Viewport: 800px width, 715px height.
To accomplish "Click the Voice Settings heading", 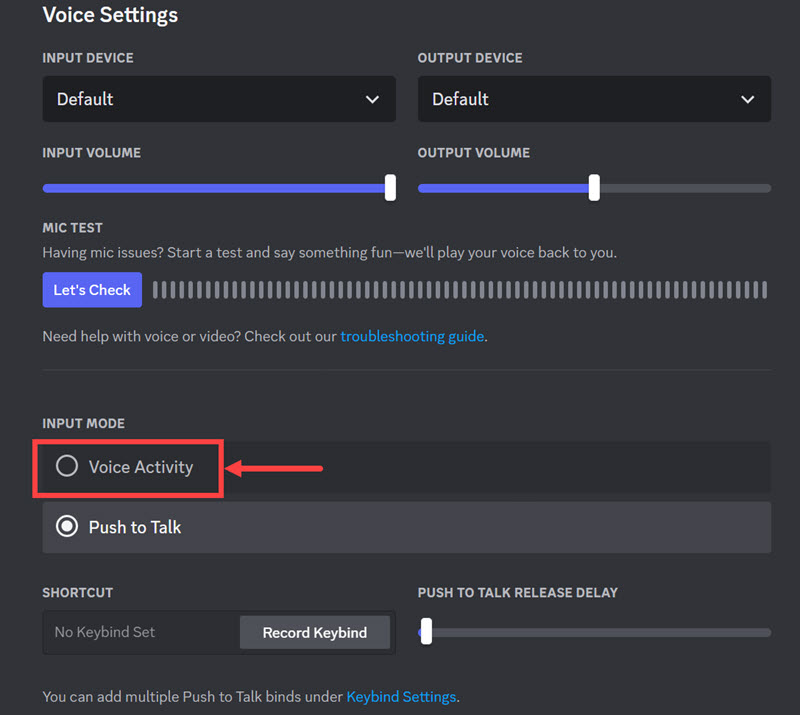I will 110,16.
